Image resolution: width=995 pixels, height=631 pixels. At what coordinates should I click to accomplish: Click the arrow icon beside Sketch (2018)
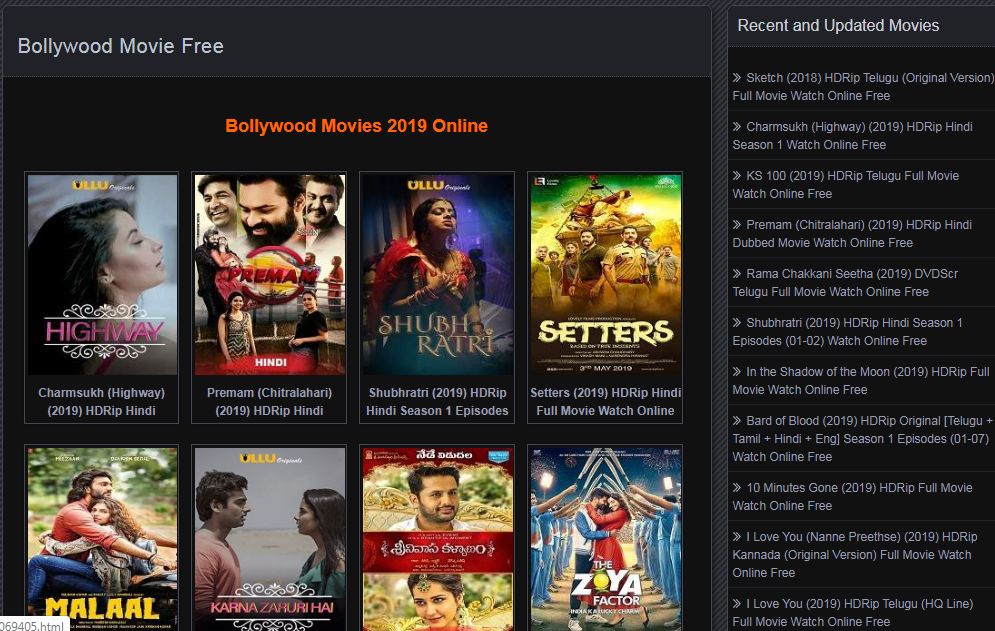pos(737,77)
